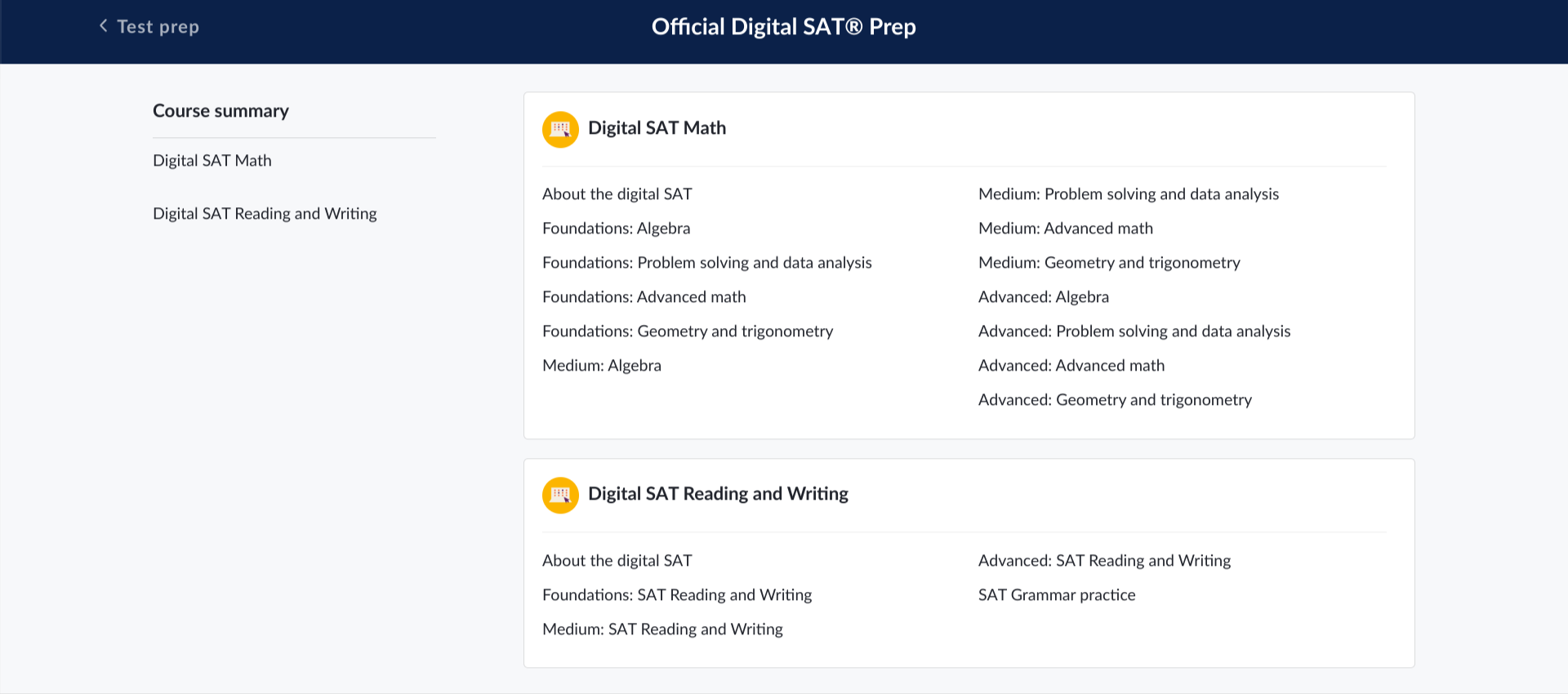This screenshot has width=1568, height=694.
Task: Click the Course summary heading
Action: point(220,111)
